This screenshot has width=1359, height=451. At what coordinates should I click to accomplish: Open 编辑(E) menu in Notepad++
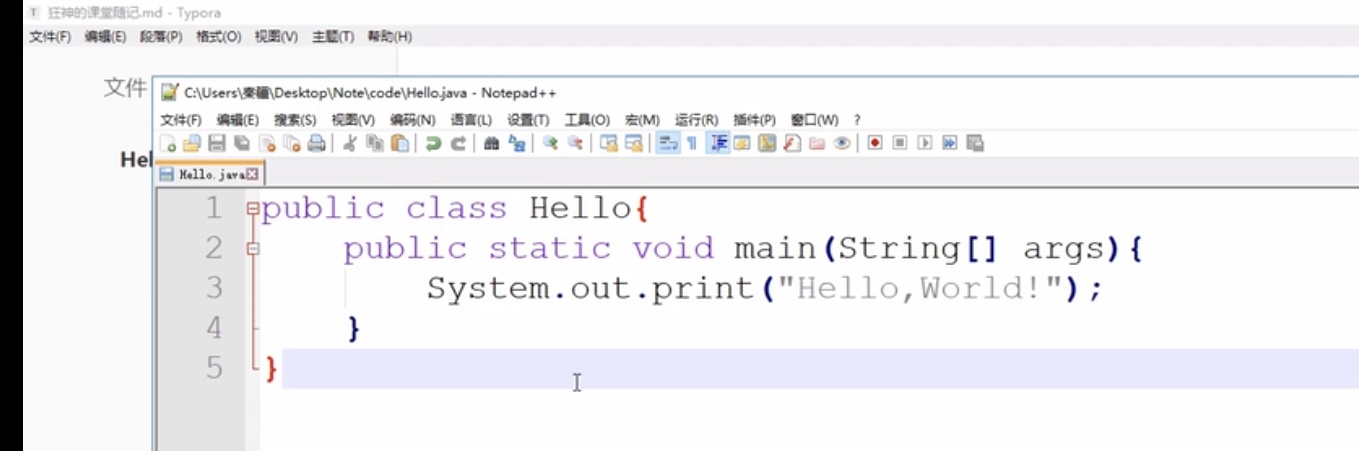tap(238, 119)
